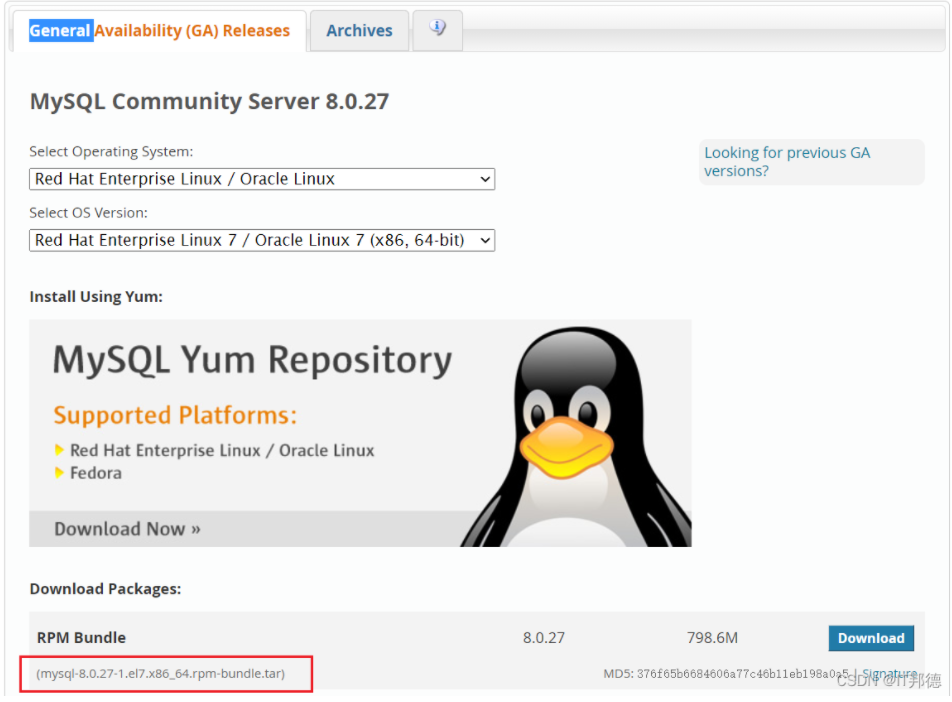Click the Supported Platforms heading
This screenshot has height=702, width=952.
click(x=175, y=415)
